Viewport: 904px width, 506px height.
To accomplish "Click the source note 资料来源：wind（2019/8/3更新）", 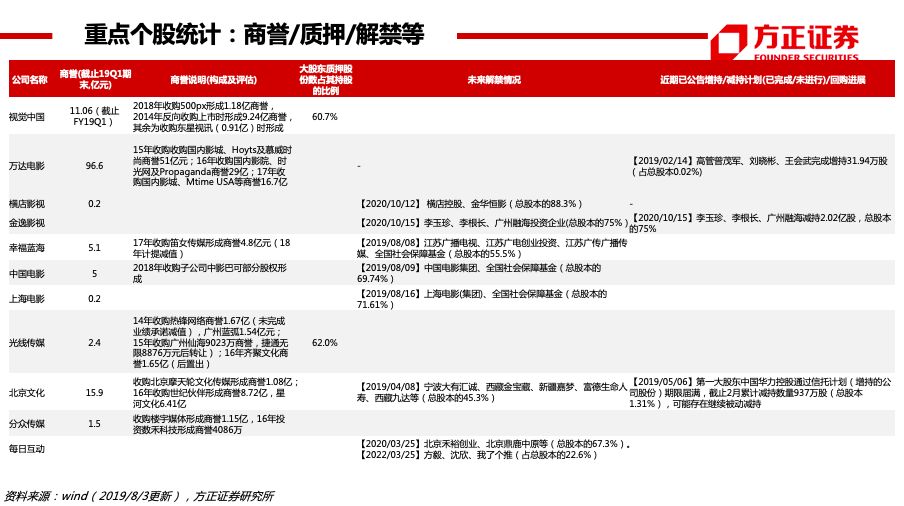I will (x=138, y=496).
